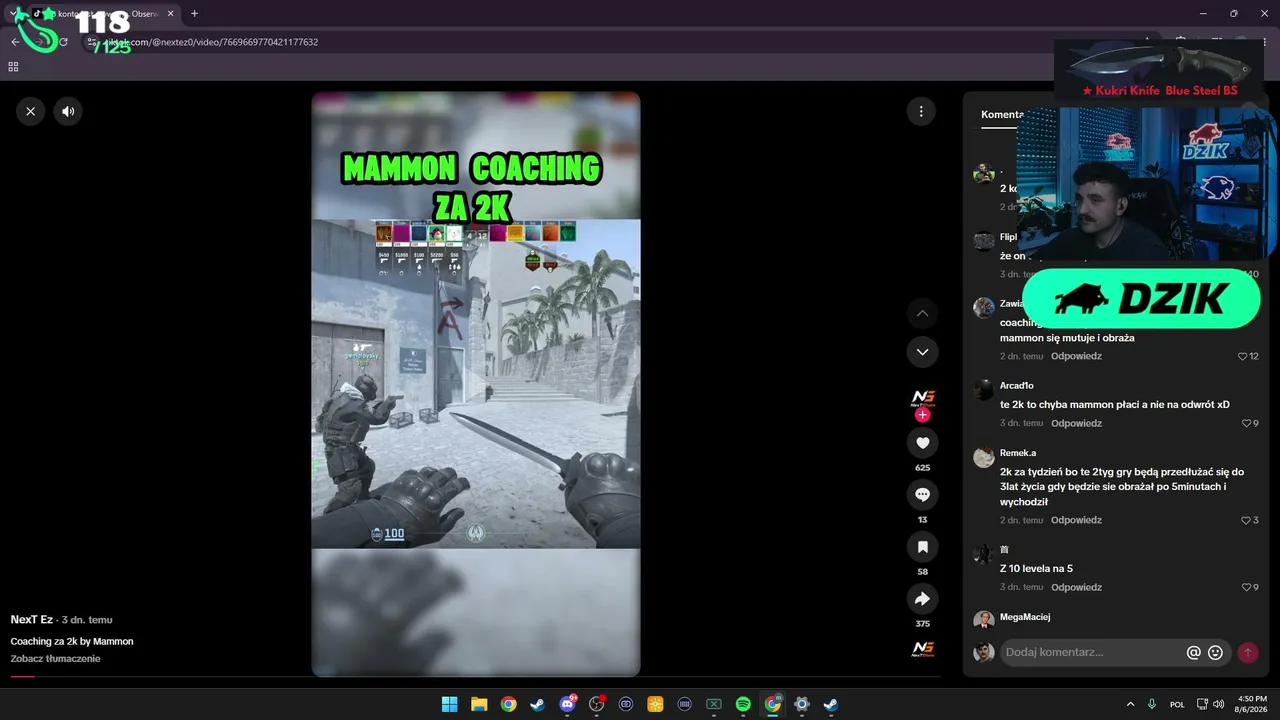
Task: Reply to Arcad1o's comment
Action: click(x=1076, y=423)
